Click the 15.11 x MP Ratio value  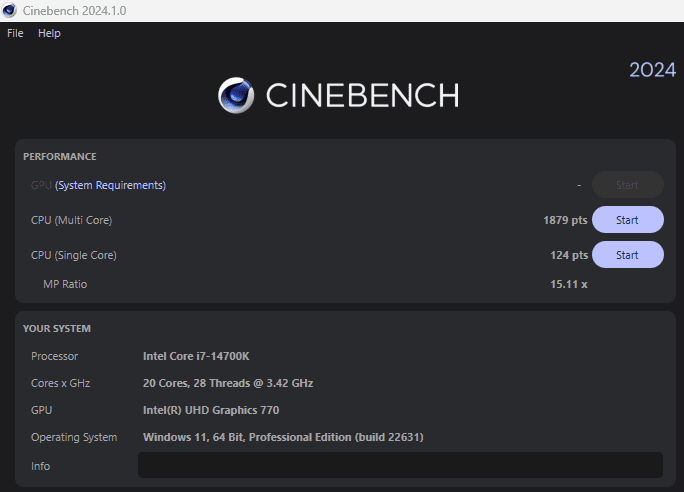pyautogui.click(x=569, y=284)
